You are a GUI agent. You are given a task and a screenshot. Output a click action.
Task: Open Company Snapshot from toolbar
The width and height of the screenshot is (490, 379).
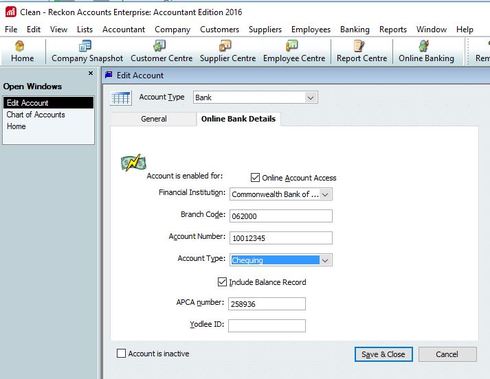tap(87, 51)
